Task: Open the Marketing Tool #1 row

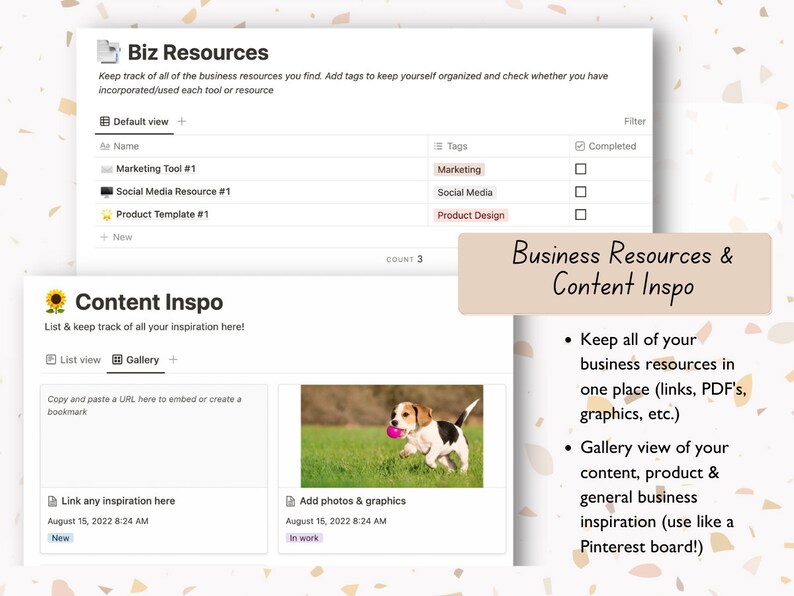Action: click(155, 169)
